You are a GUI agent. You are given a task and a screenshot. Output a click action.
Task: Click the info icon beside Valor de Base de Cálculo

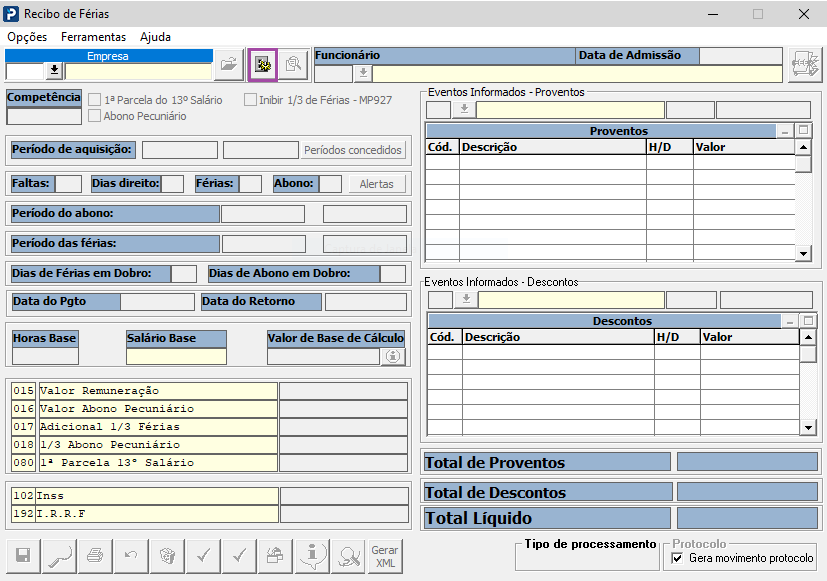point(392,356)
